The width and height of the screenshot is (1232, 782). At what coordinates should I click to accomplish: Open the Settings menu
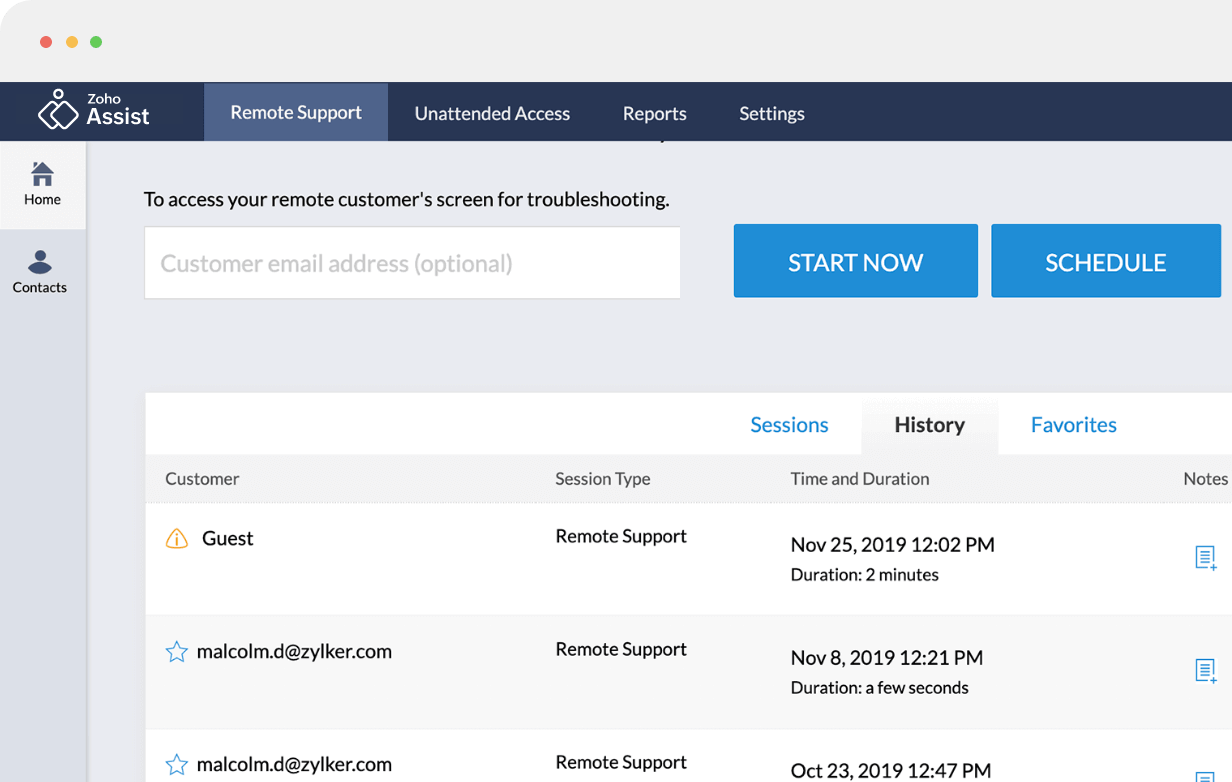pos(771,113)
